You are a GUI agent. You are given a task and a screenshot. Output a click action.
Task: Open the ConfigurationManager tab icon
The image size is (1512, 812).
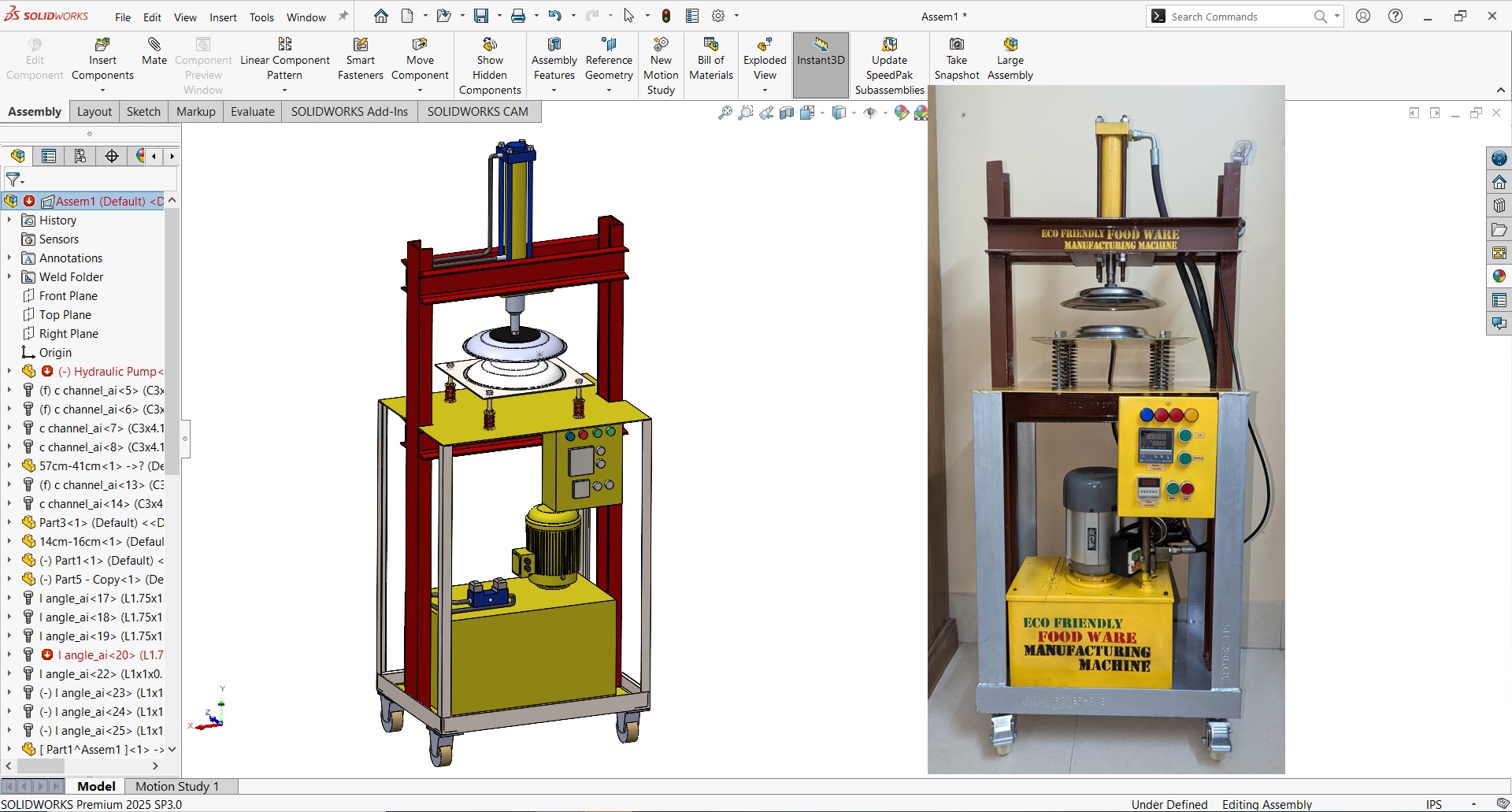[x=80, y=156]
